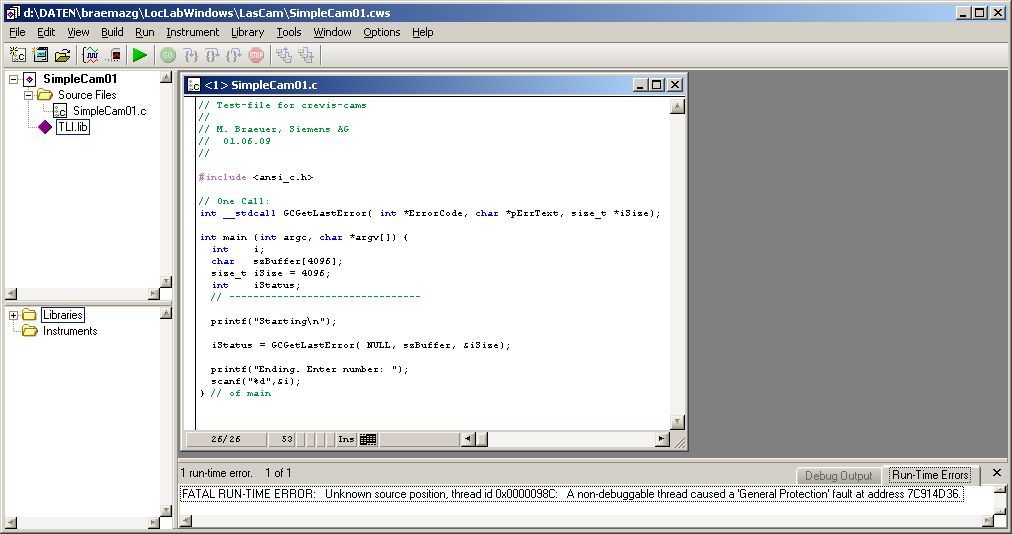Click the '1 of 1' error counter
This screenshot has width=1012, height=534.
click(x=278, y=473)
